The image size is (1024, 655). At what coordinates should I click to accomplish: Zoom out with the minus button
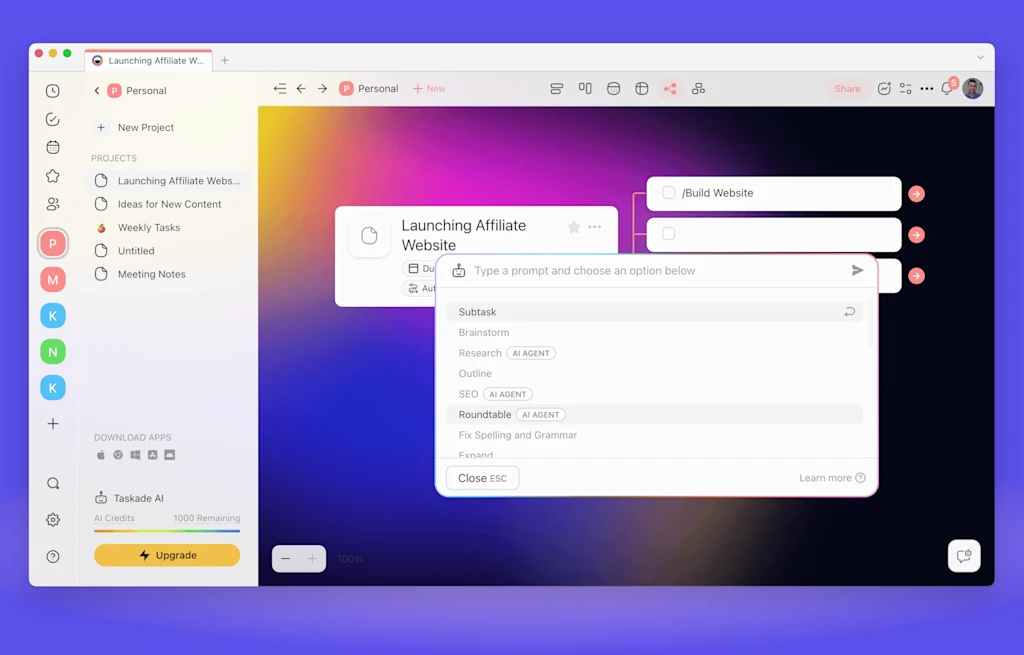click(285, 559)
